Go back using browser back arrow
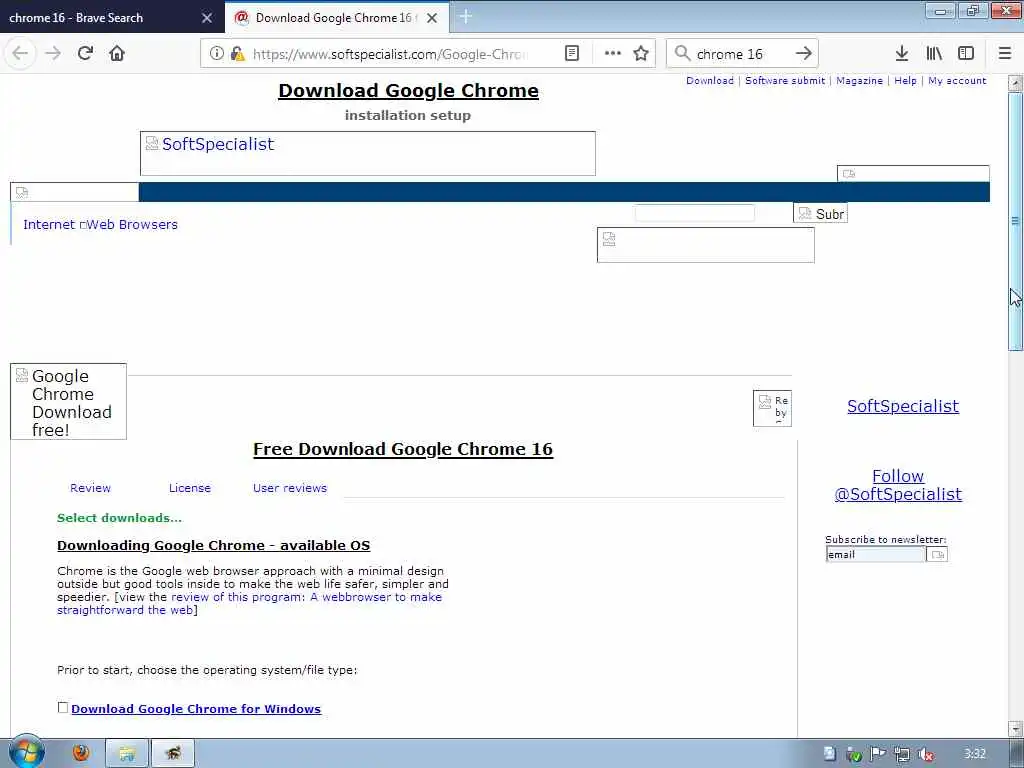 [20, 54]
